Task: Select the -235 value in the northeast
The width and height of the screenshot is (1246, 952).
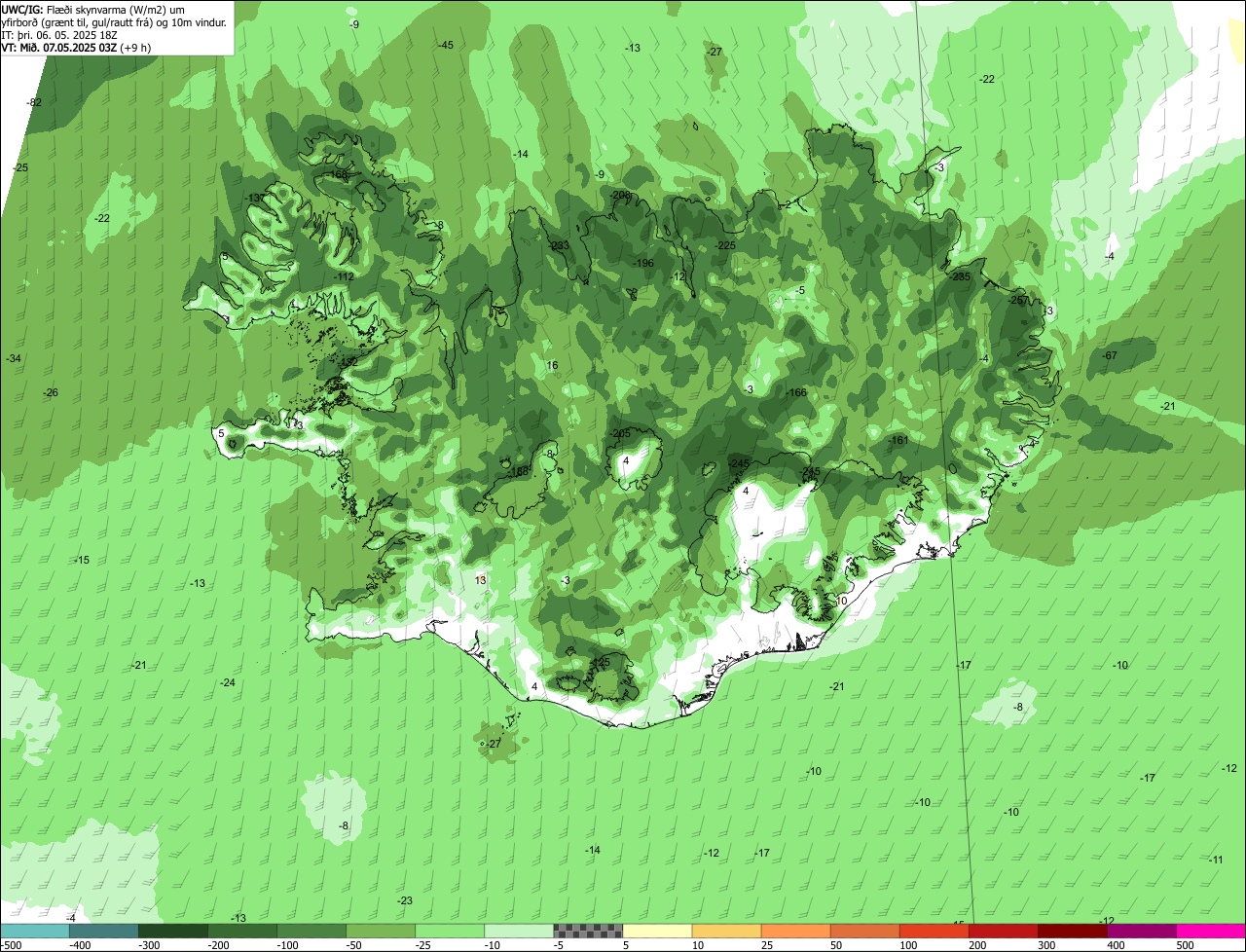Action: pos(960,276)
